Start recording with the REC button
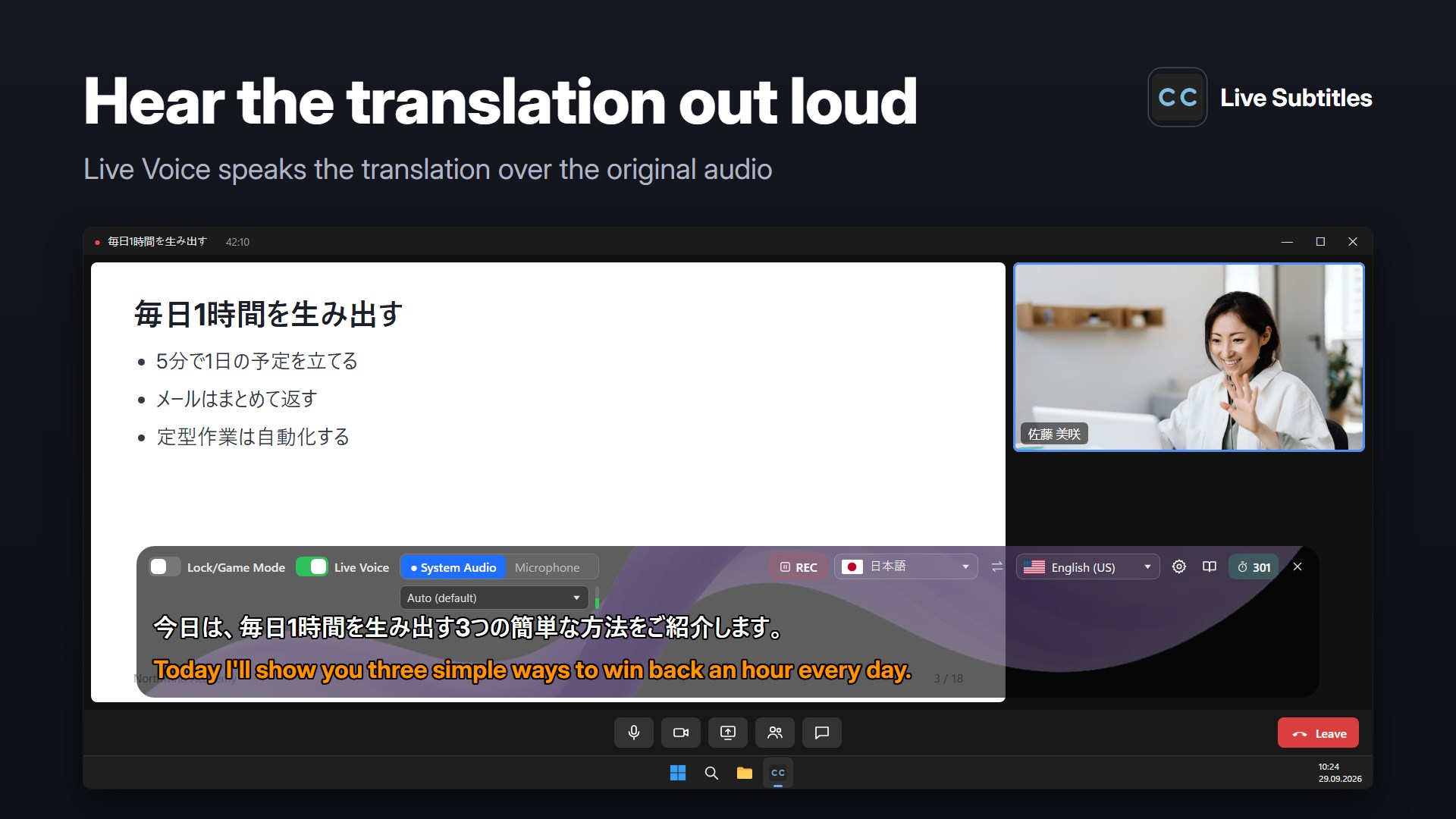 point(799,566)
